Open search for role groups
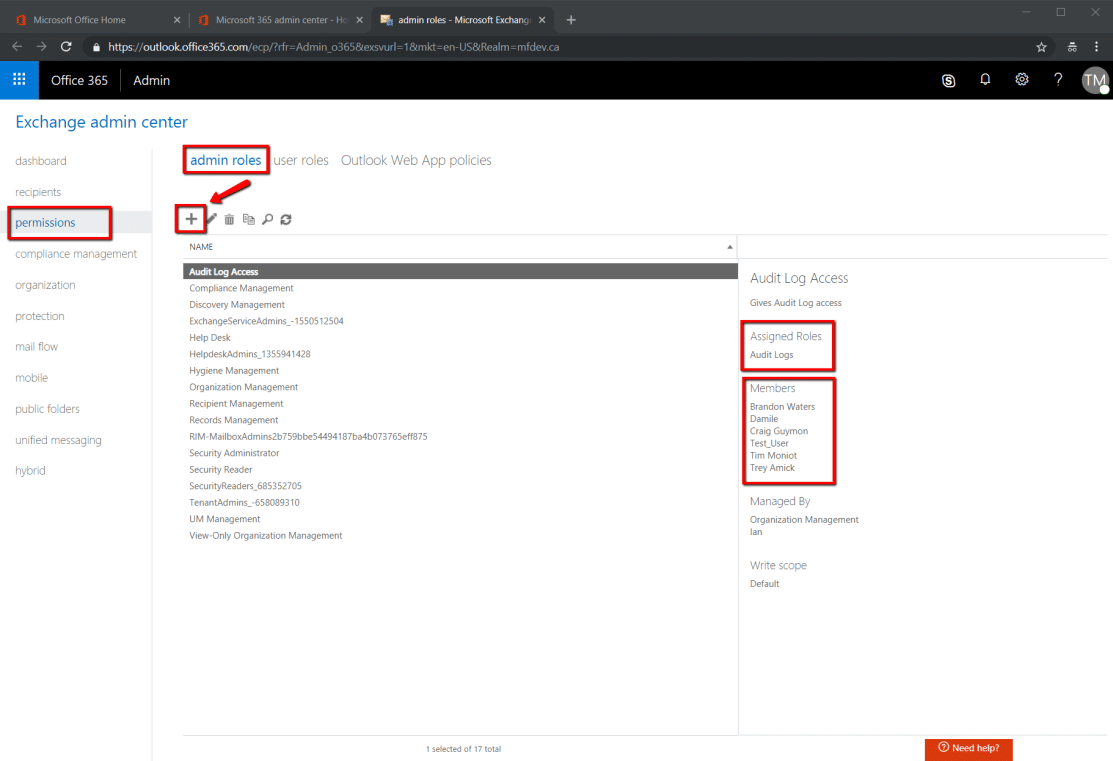 [268, 219]
